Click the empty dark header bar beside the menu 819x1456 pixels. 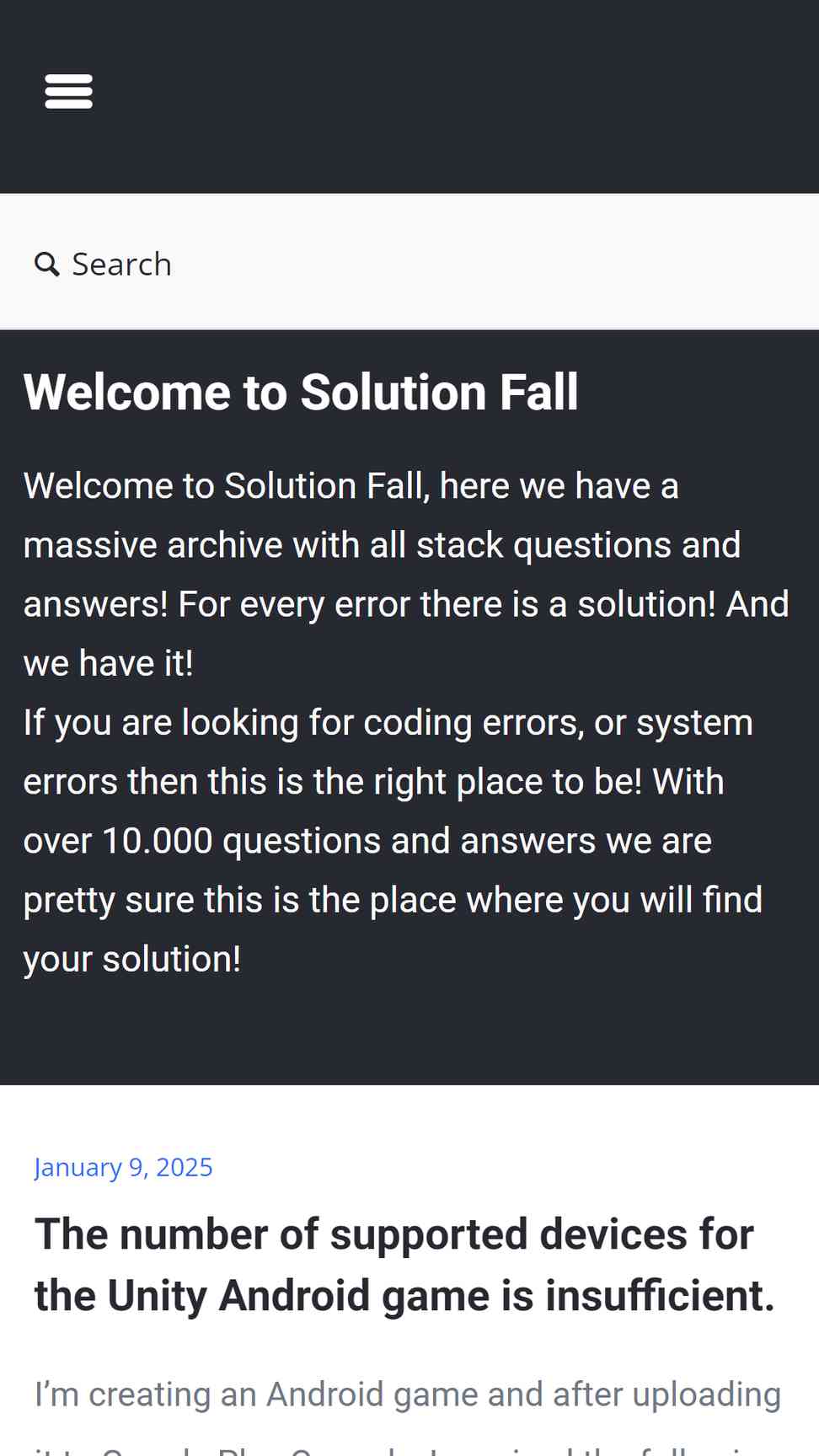click(455, 93)
